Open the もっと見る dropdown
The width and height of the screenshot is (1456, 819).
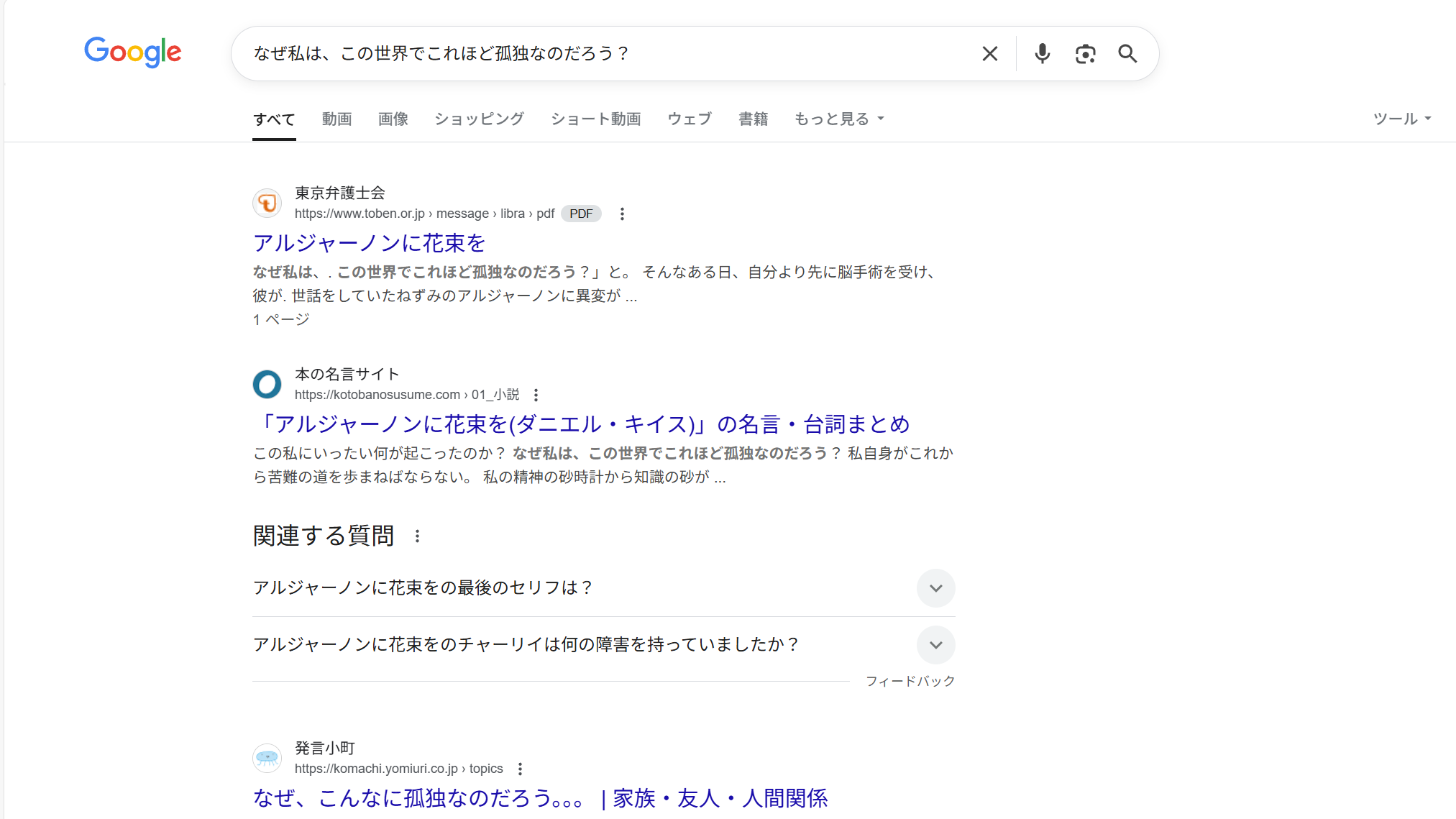839,119
